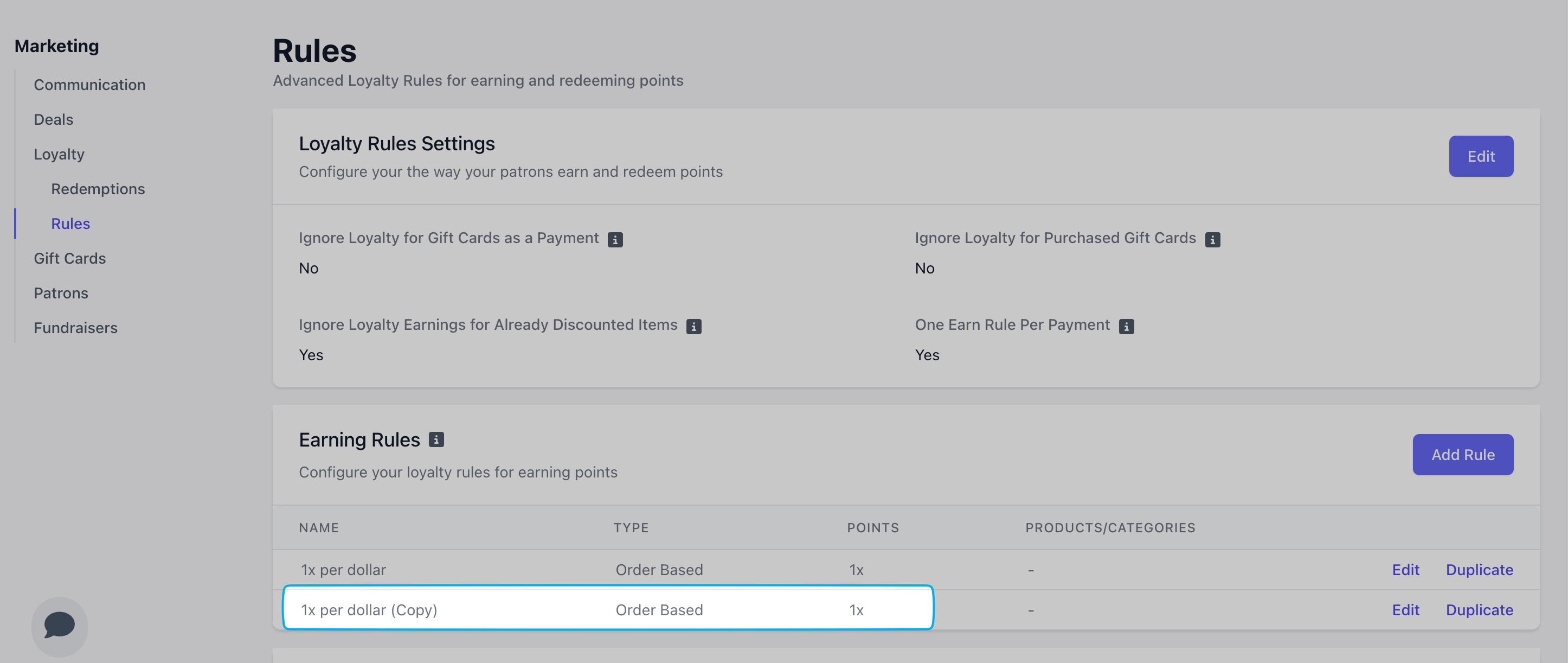Screen dimensions: 1568x663
Task: Select Loyalty in the sidebar
Action: [59, 154]
